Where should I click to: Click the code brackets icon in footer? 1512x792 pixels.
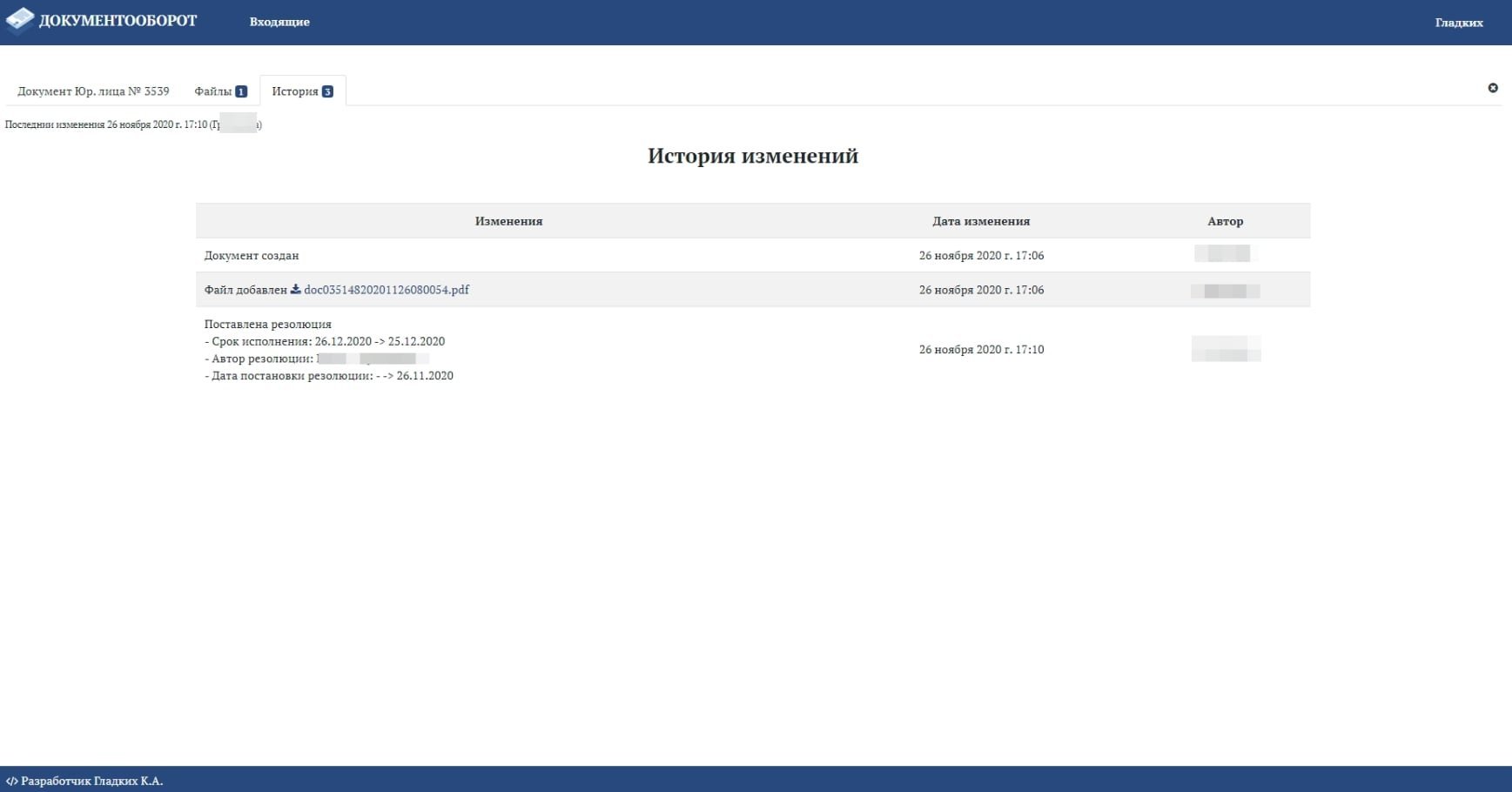tap(11, 781)
